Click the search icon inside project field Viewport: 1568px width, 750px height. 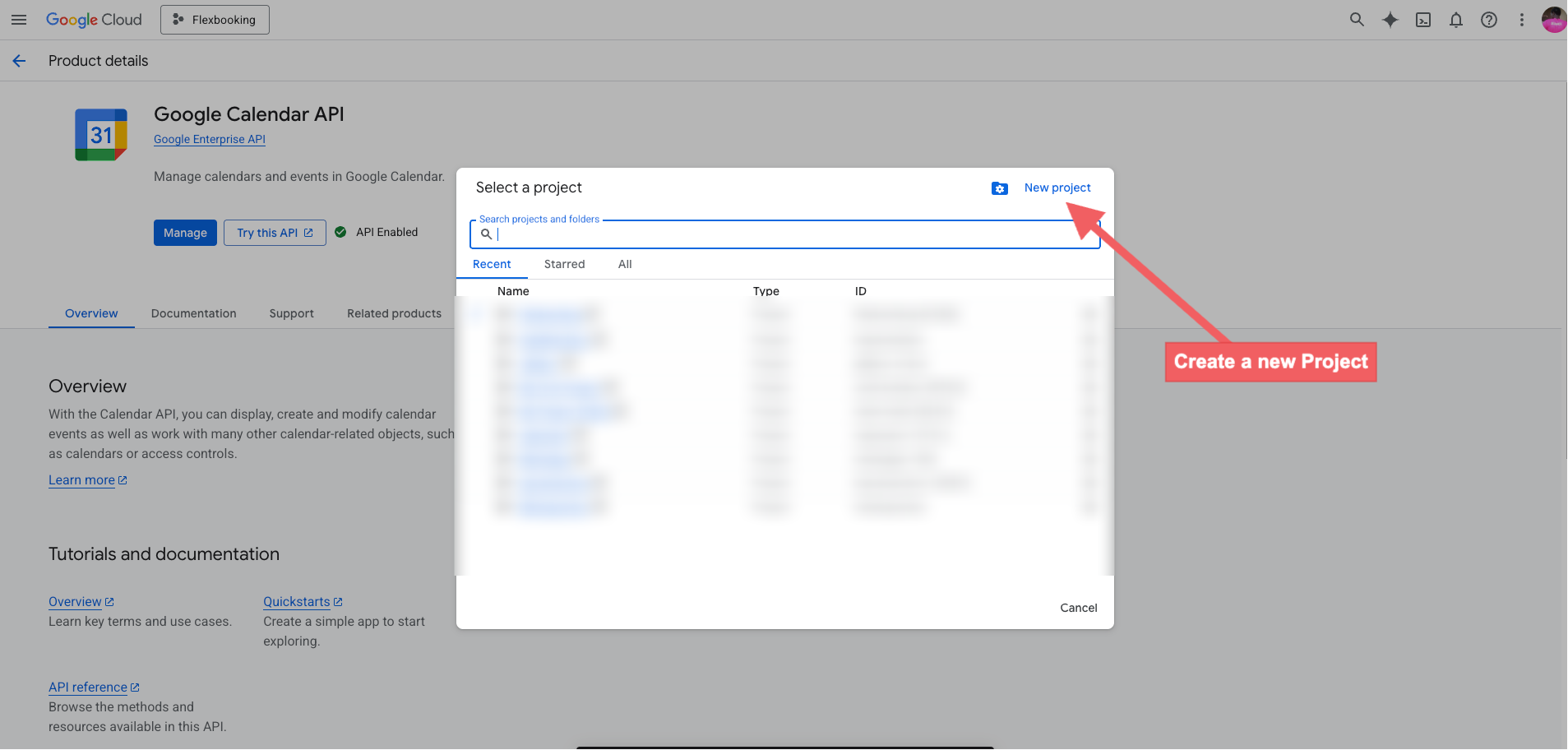click(x=486, y=234)
